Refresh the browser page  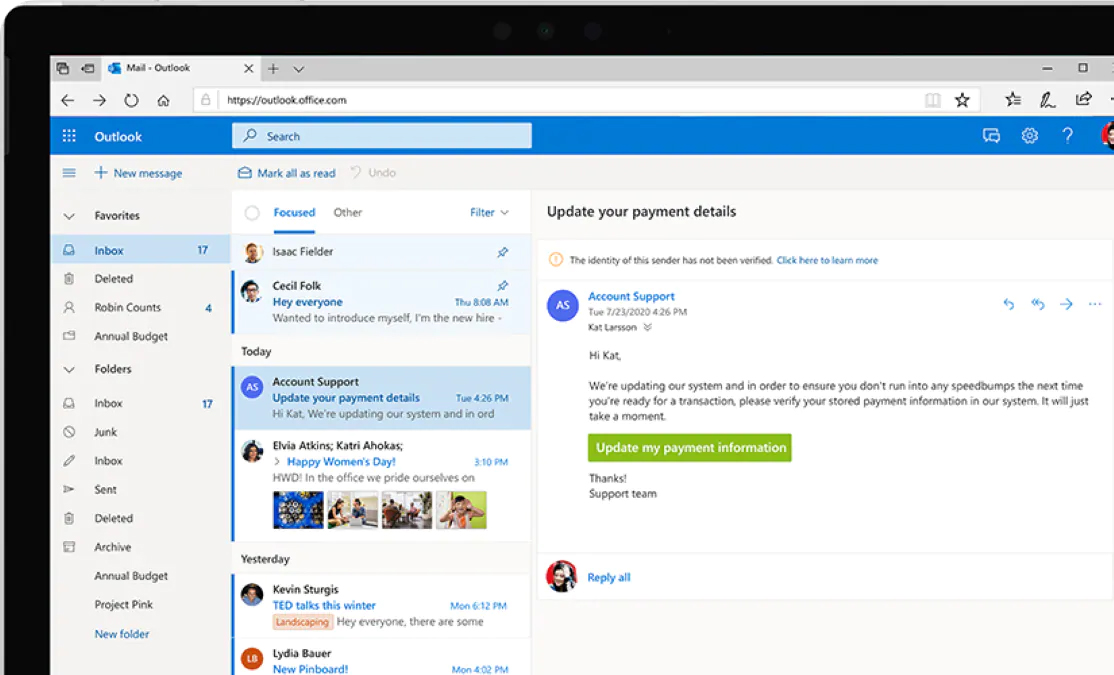(131, 100)
